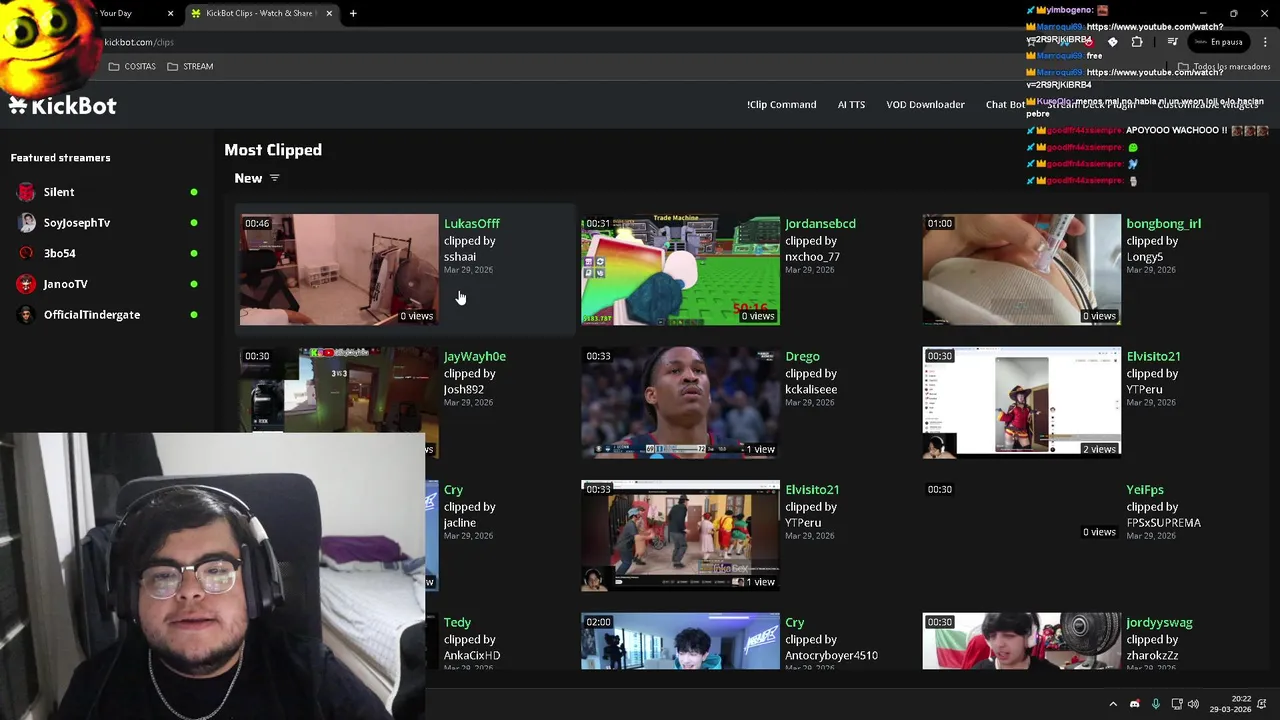Click the 'kckaliseee' clipper name

[x=811, y=390]
